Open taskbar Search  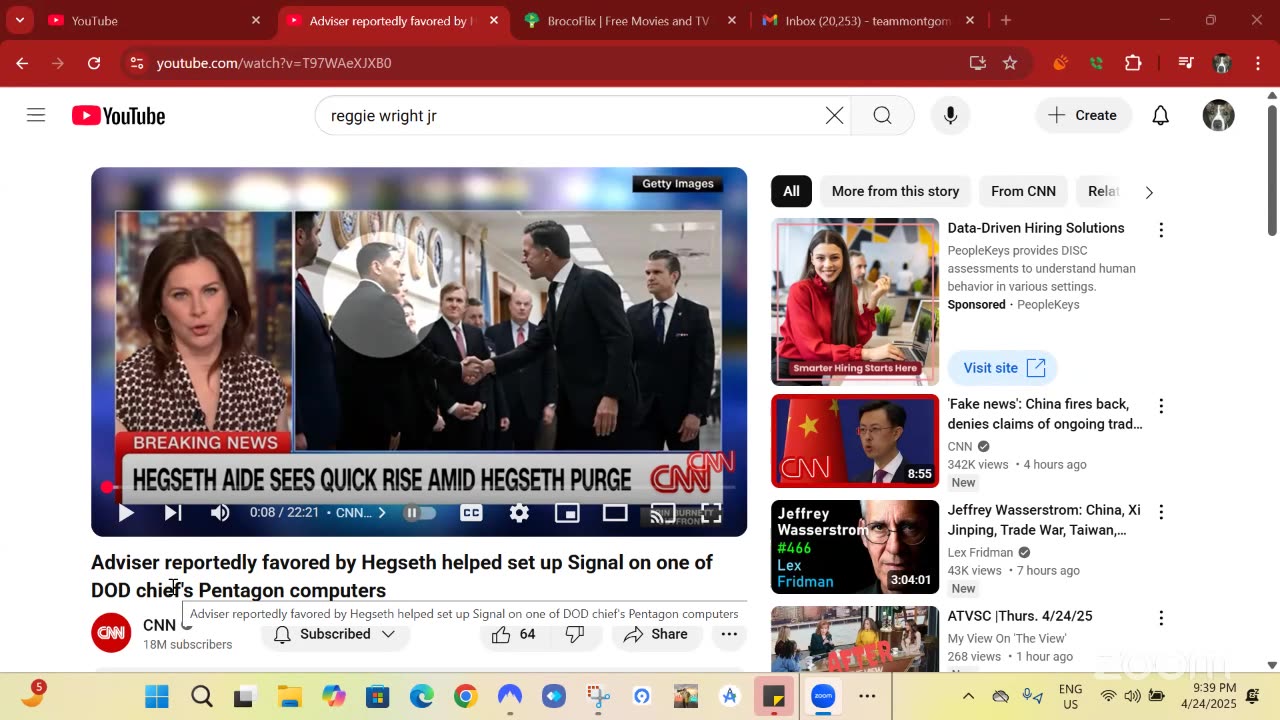pyautogui.click(x=201, y=696)
